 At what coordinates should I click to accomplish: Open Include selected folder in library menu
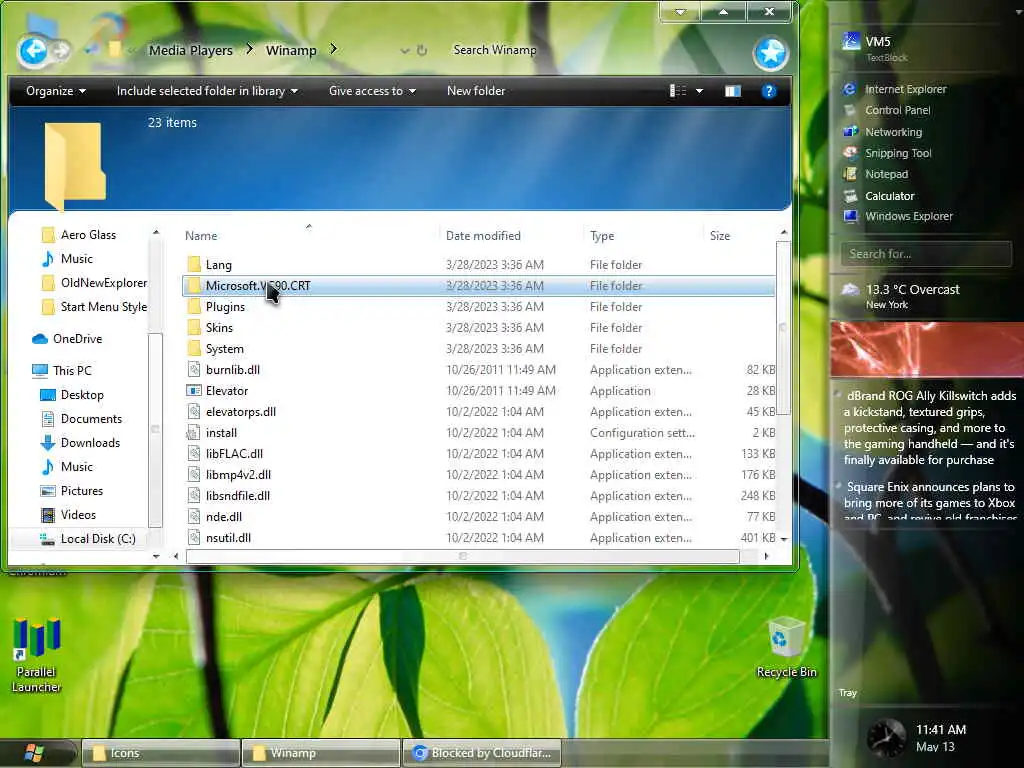pos(207,91)
